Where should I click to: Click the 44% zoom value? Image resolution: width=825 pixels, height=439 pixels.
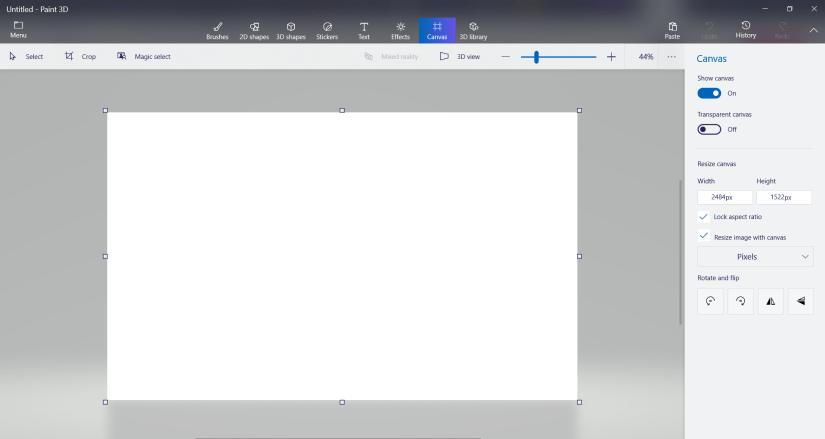(x=646, y=57)
